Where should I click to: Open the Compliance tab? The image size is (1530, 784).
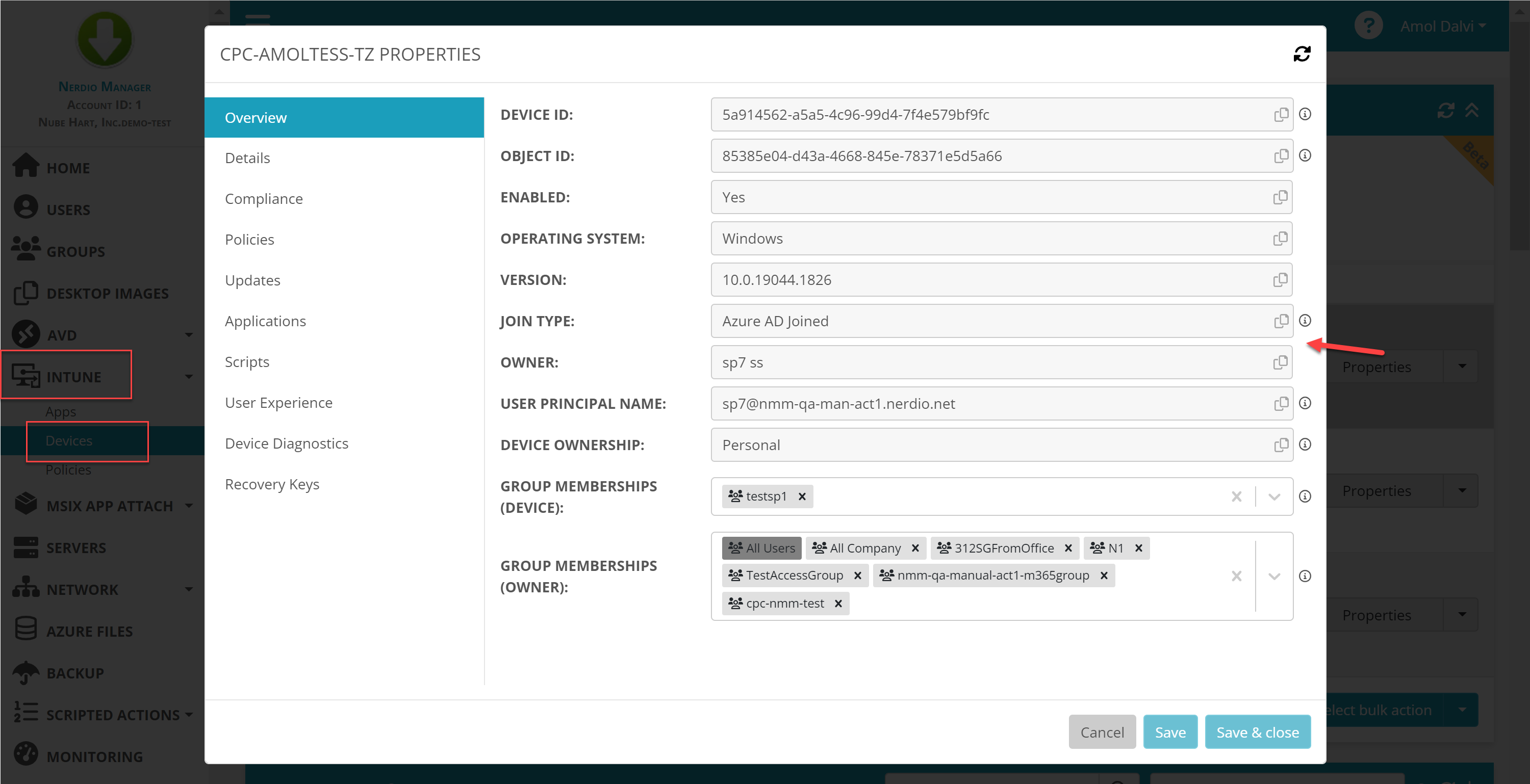click(264, 199)
